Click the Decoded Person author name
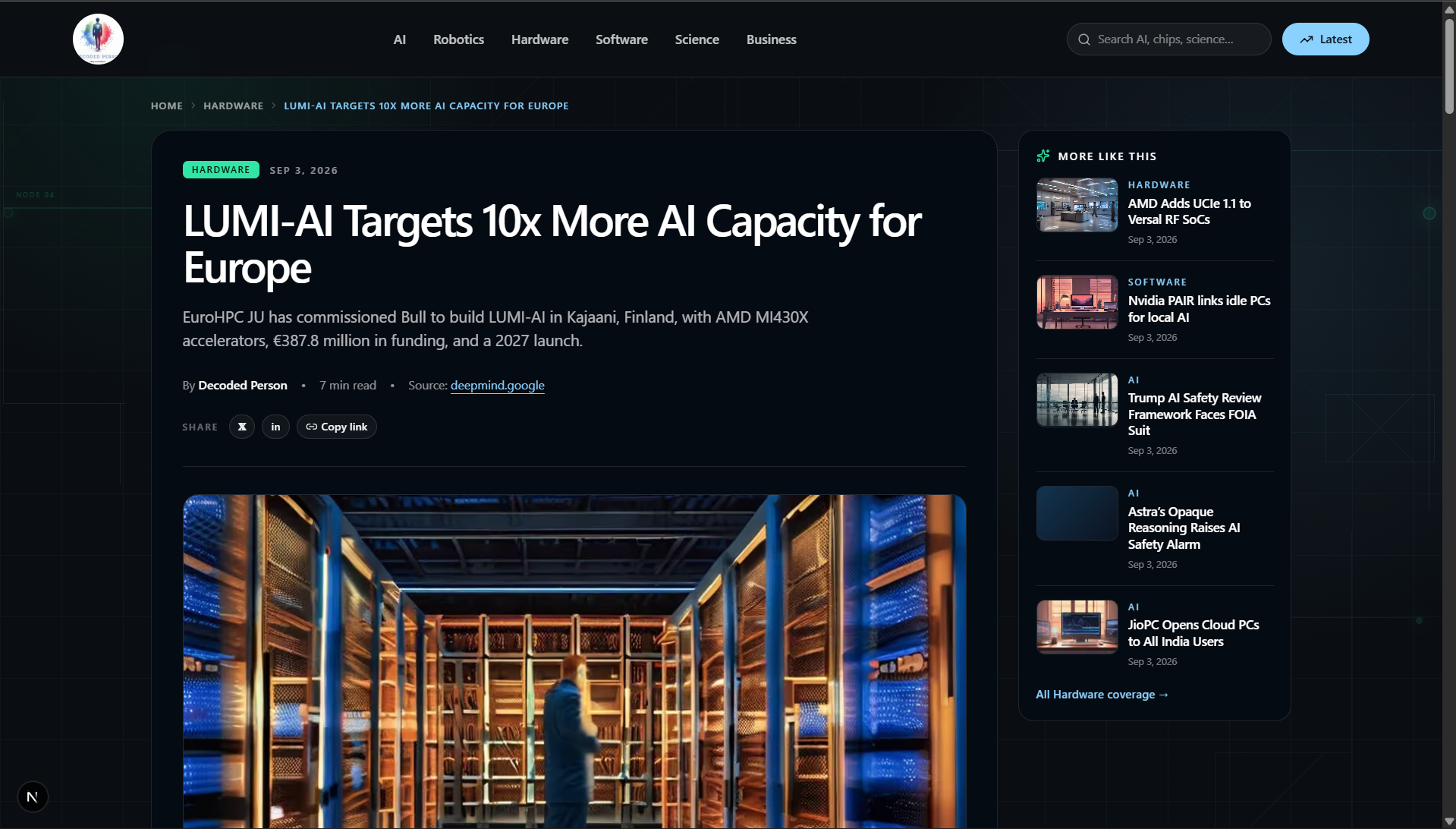The image size is (1456, 829). (x=243, y=385)
